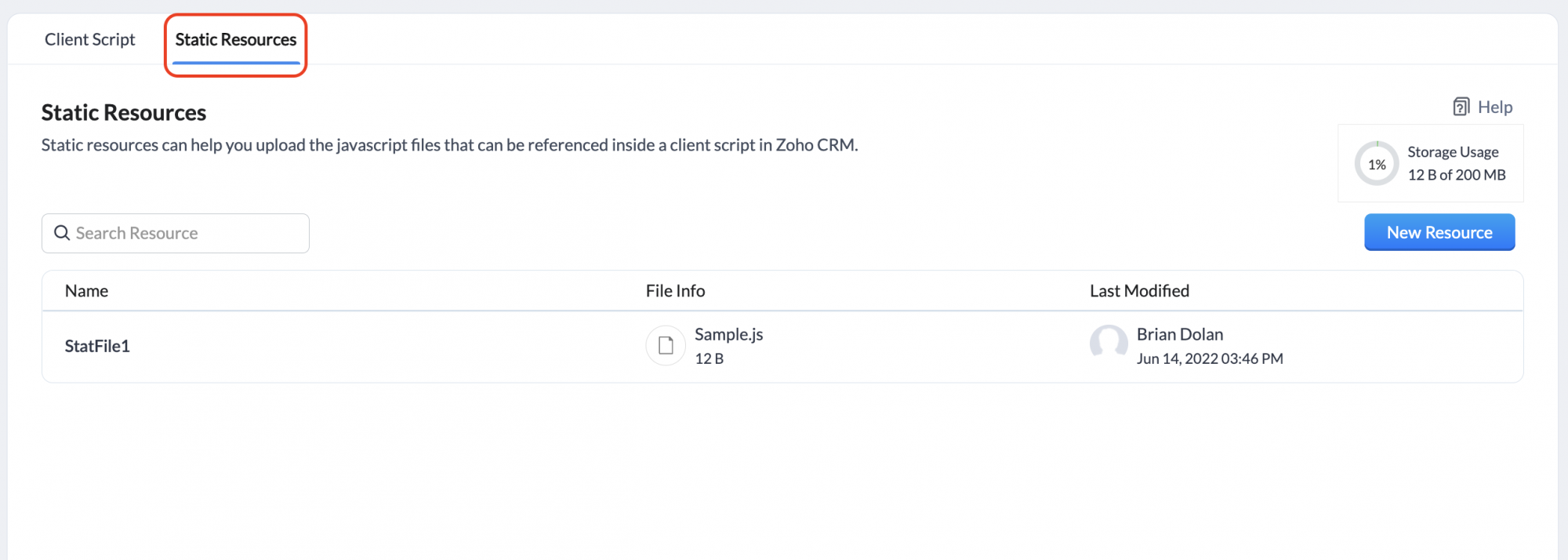This screenshot has height=560, width=1568.
Task: Click the search magnifier icon
Action: [x=62, y=233]
